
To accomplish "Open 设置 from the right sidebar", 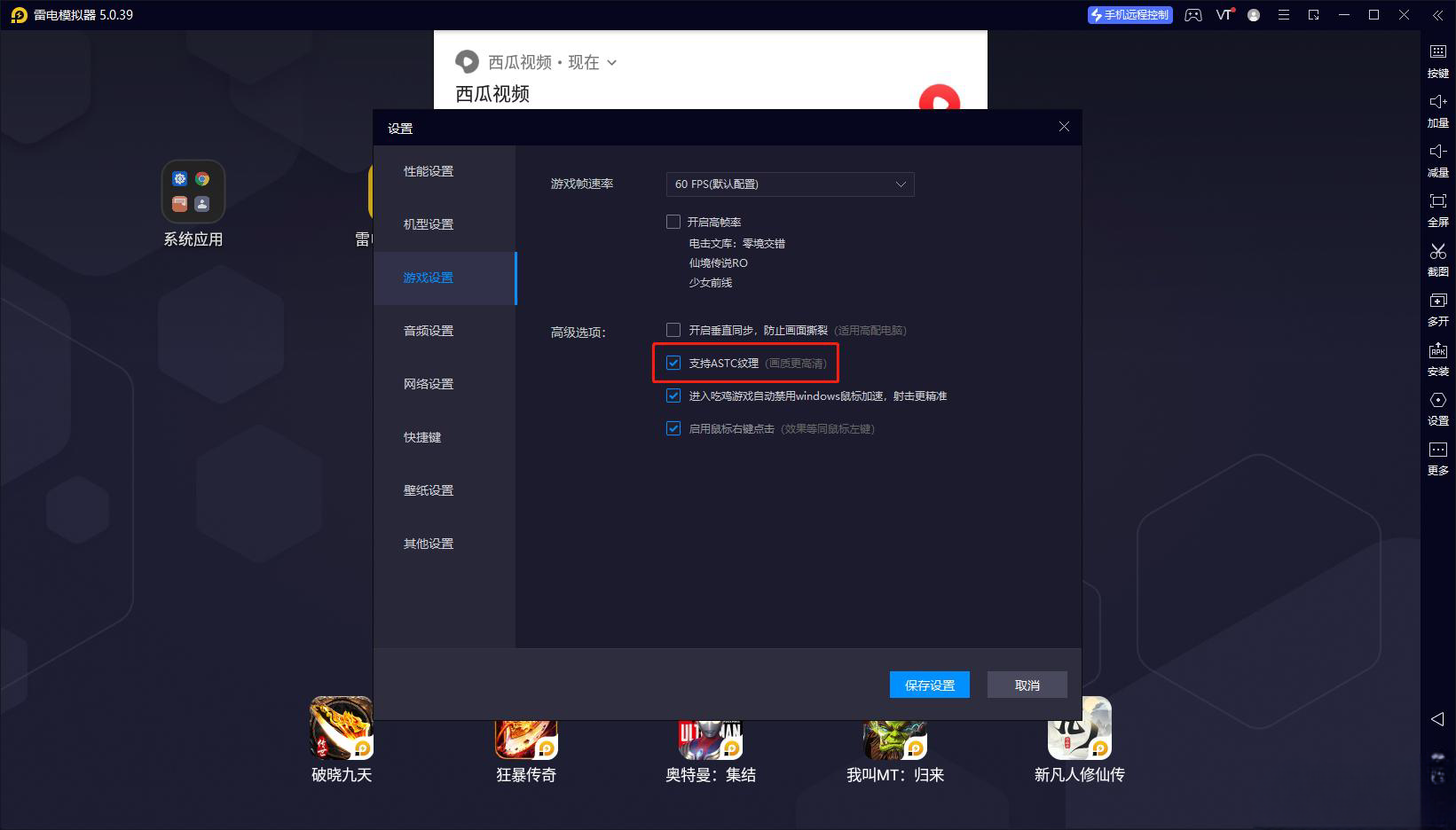I will tap(1437, 409).
